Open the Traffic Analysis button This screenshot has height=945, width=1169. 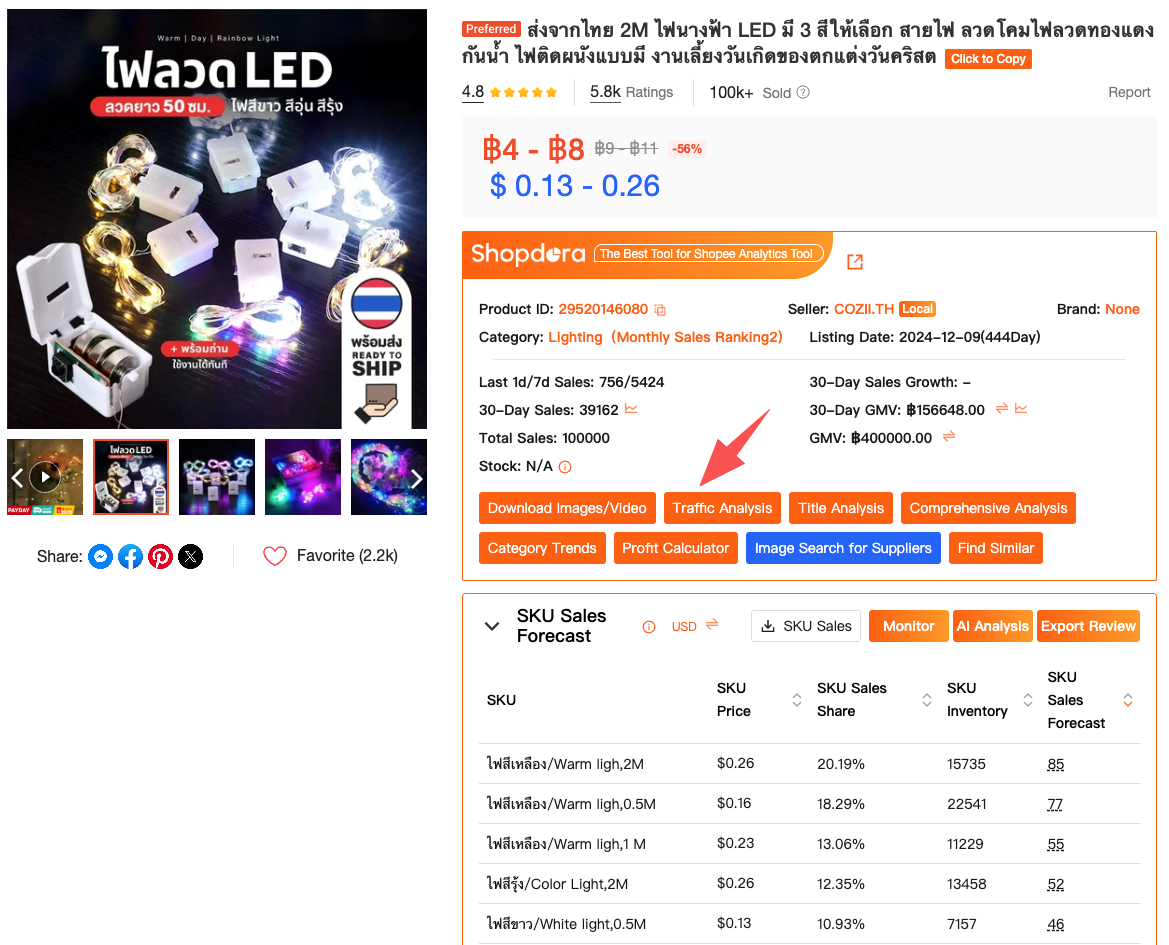coord(722,508)
